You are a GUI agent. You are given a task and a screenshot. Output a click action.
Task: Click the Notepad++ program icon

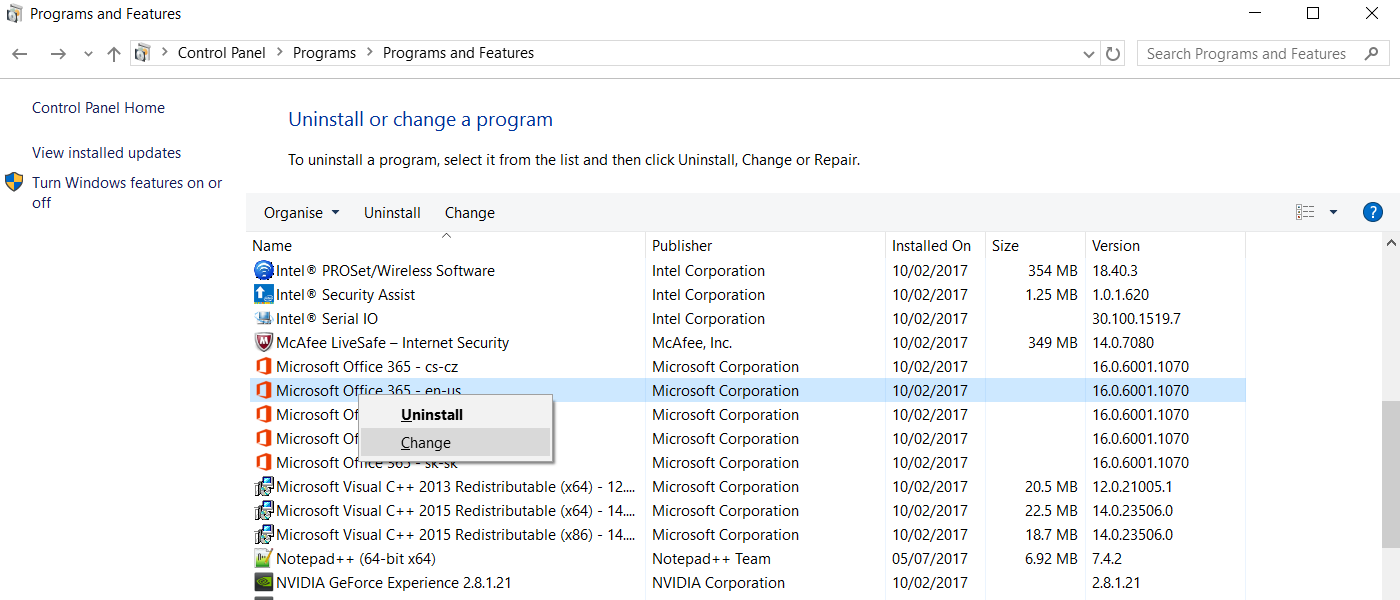pos(264,559)
